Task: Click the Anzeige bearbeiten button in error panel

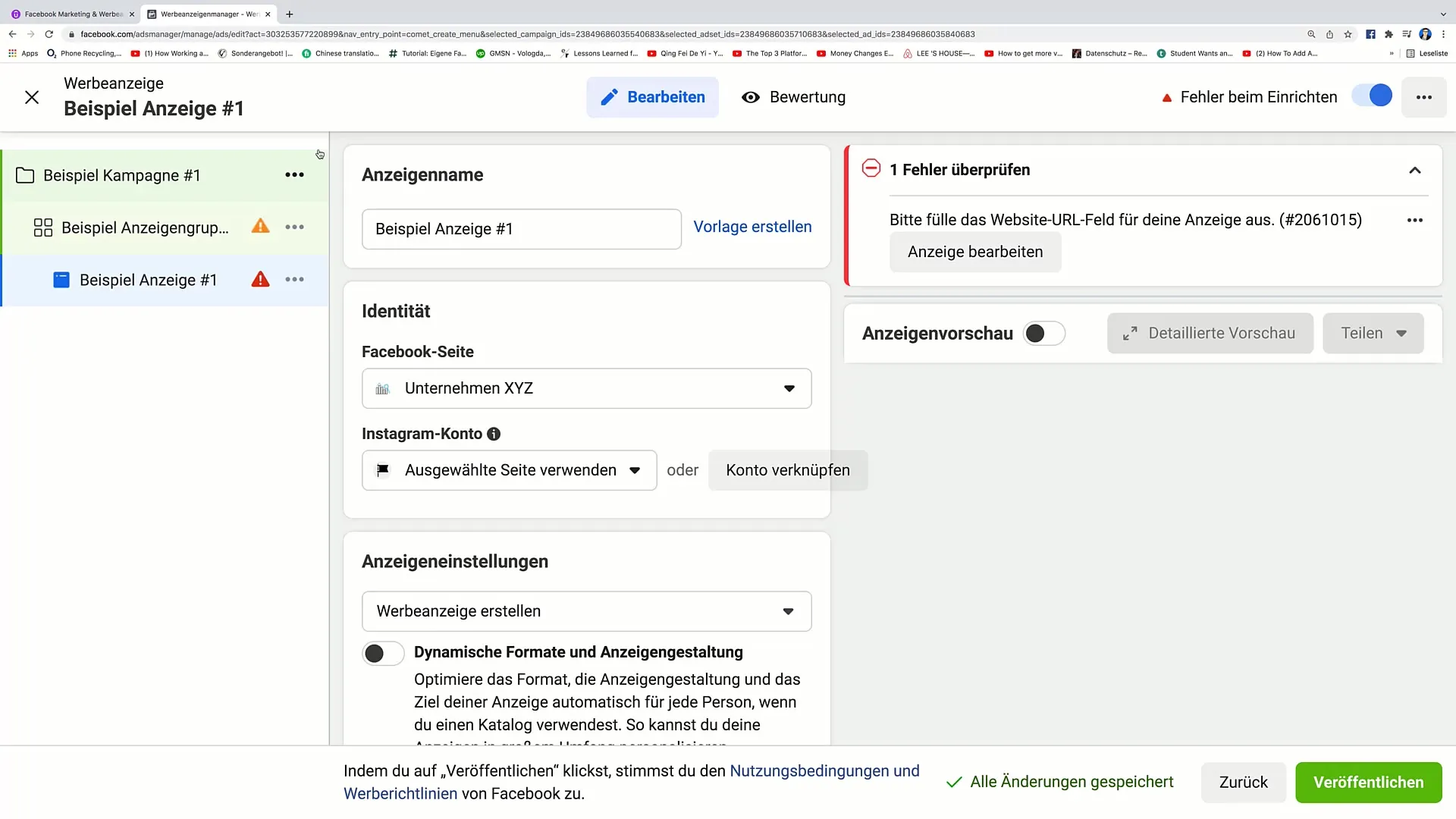Action: [975, 252]
